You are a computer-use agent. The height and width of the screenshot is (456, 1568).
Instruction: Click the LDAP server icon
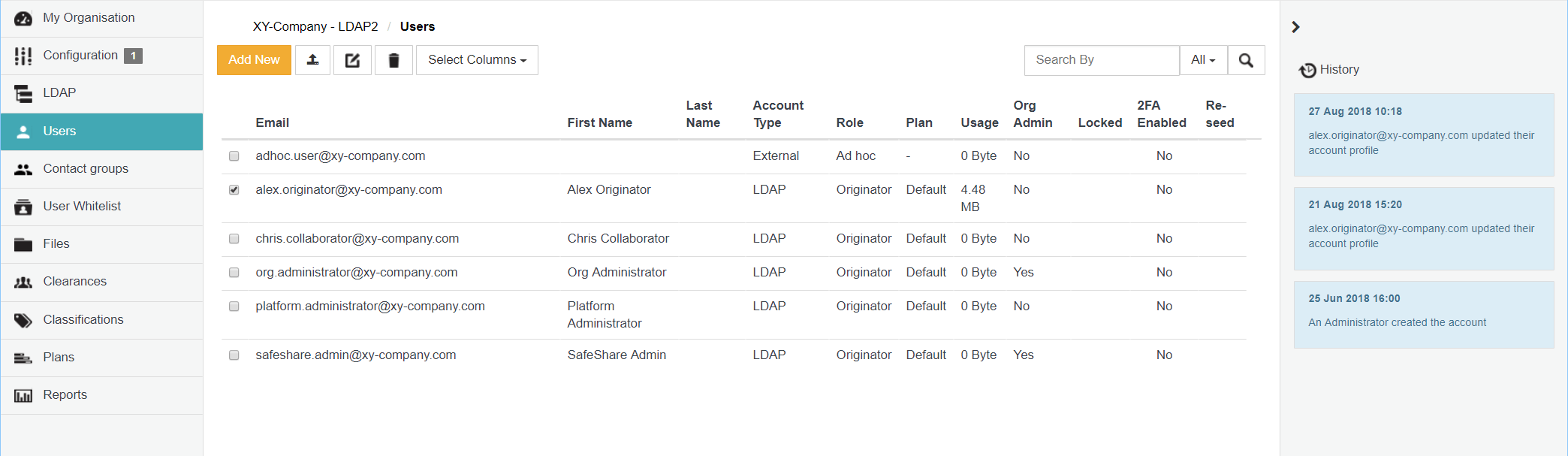tap(23, 93)
